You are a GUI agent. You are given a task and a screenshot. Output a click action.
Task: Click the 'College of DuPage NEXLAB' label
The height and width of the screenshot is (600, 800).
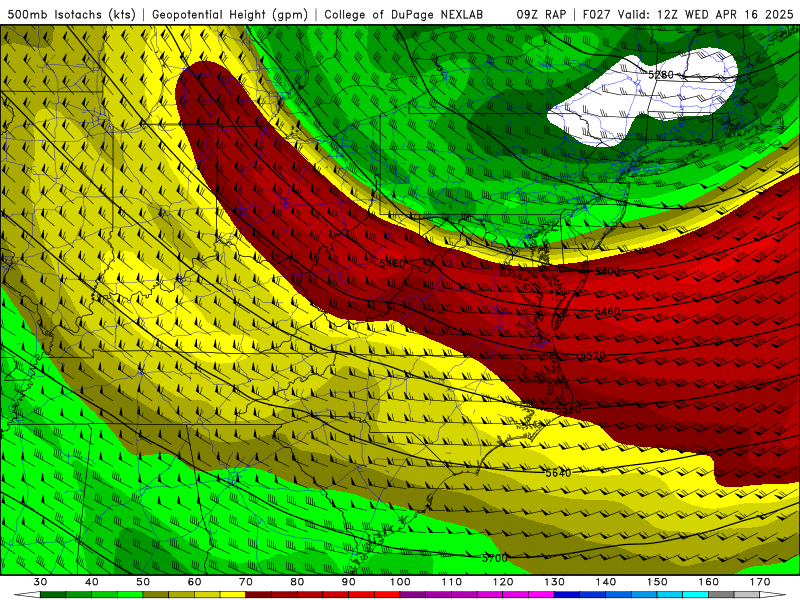403,14
